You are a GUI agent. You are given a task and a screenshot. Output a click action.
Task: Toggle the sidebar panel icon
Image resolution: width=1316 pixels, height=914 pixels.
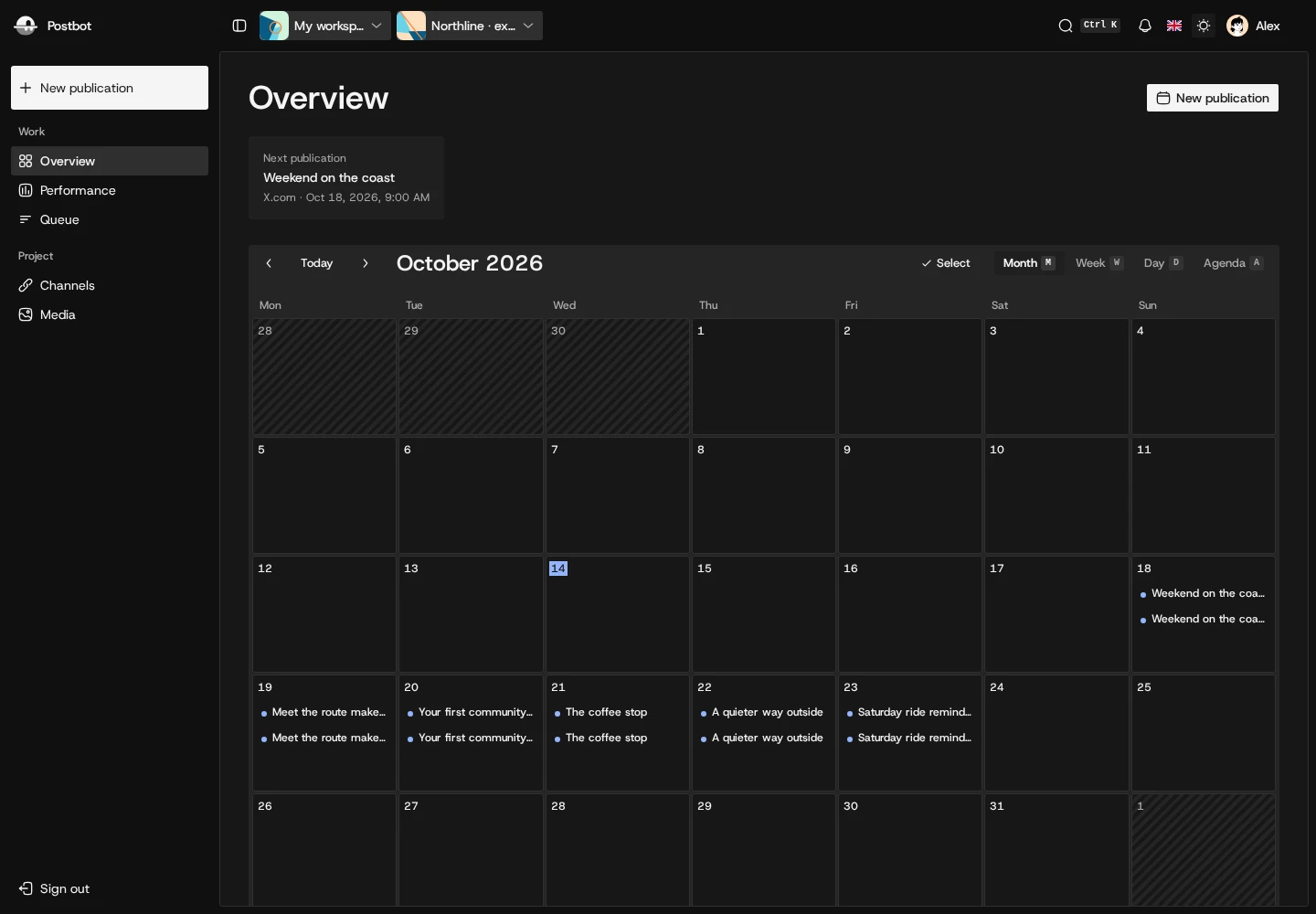point(239,26)
